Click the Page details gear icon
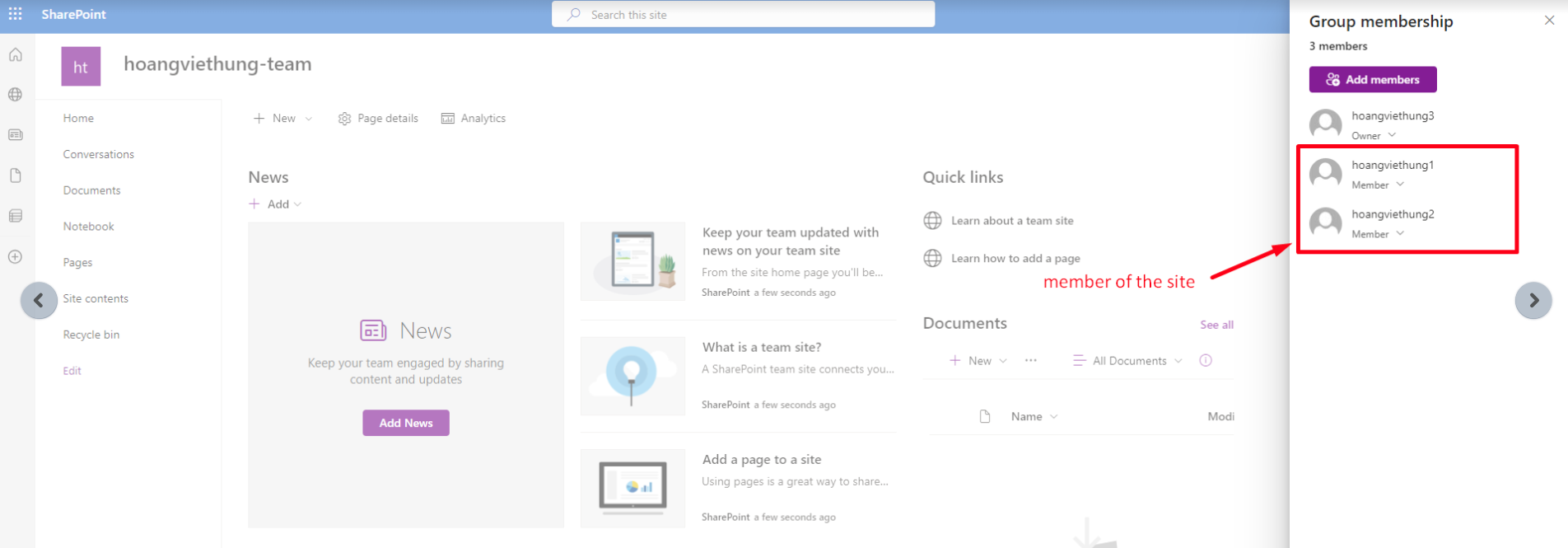This screenshot has width=1568, height=548. [x=345, y=119]
